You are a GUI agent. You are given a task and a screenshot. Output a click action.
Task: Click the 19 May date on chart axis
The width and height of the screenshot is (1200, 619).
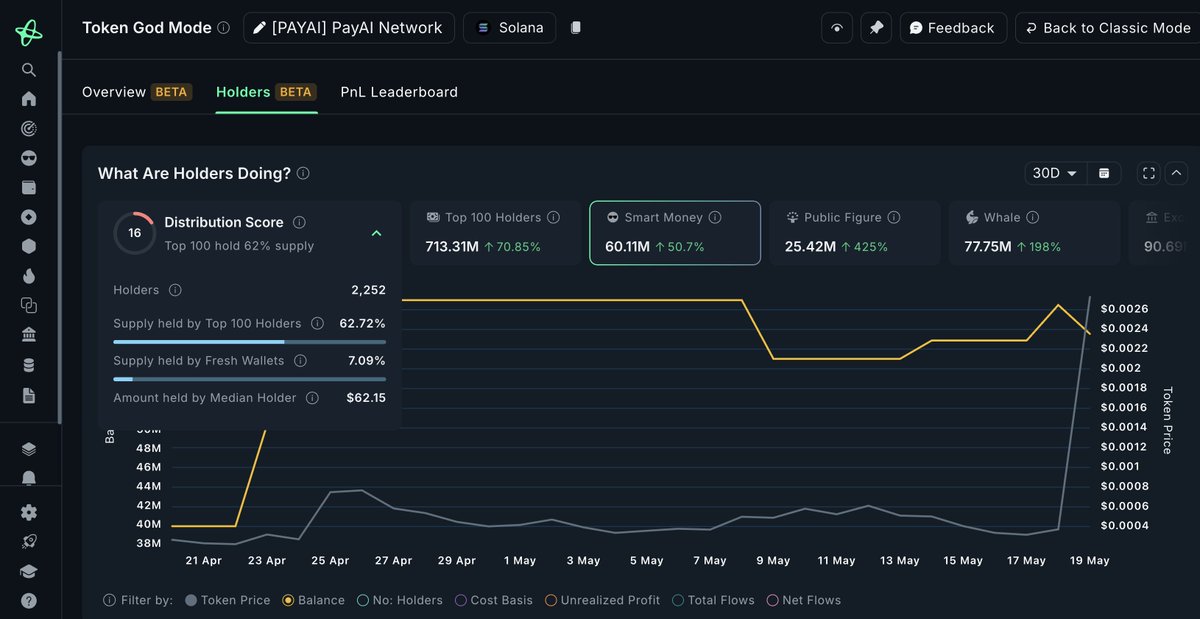pos(1090,561)
